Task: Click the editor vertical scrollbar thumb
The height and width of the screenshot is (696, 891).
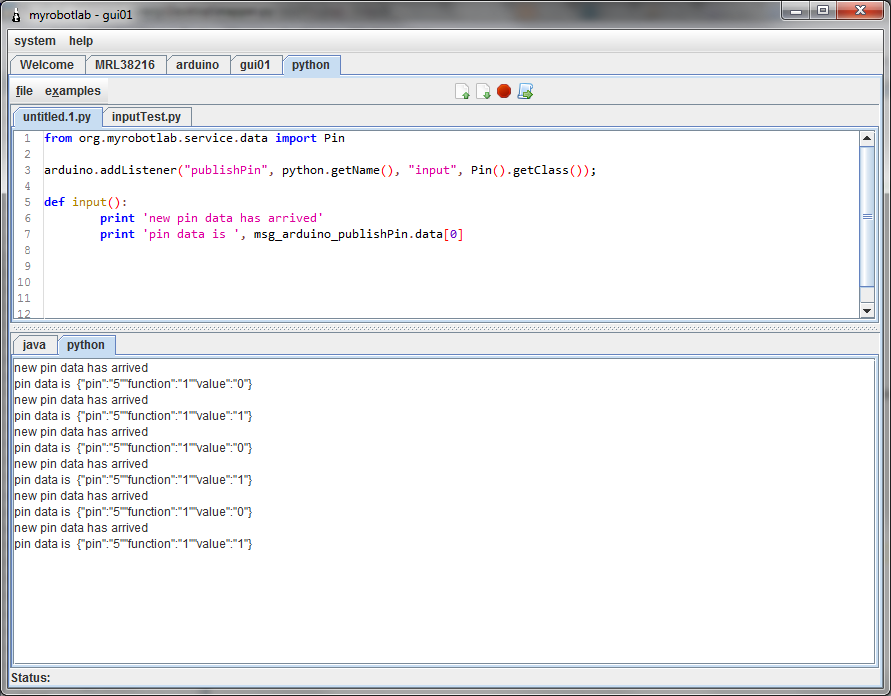Action: [867, 216]
